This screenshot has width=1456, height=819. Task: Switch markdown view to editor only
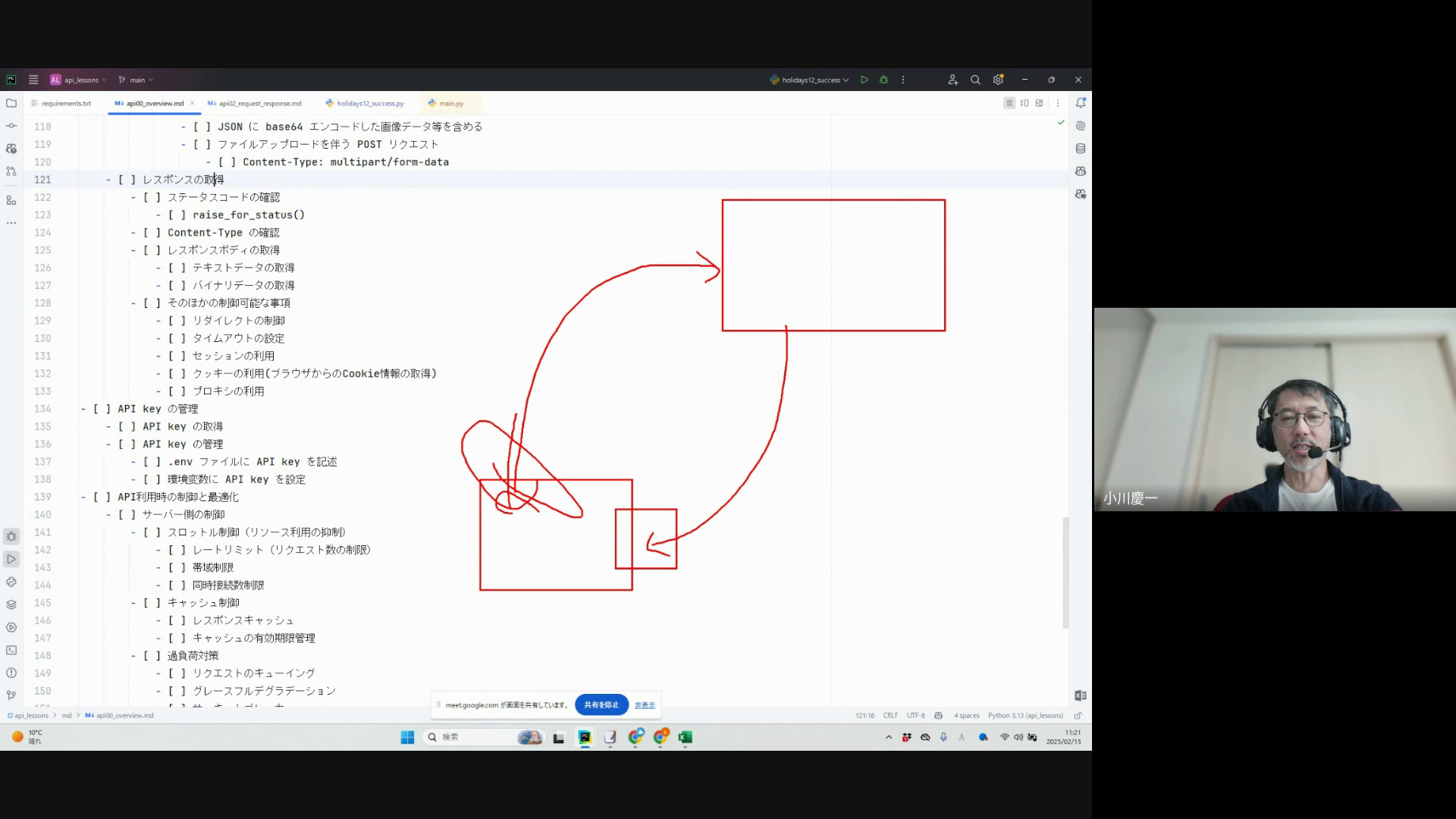pos(1009,103)
